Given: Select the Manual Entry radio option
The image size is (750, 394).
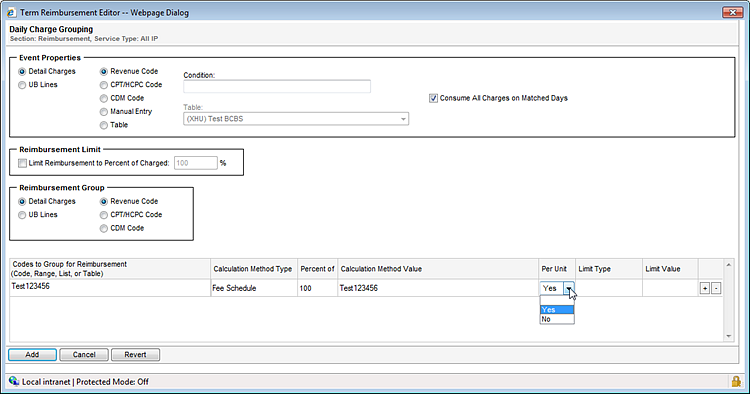Looking at the screenshot, I should point(104,112).
